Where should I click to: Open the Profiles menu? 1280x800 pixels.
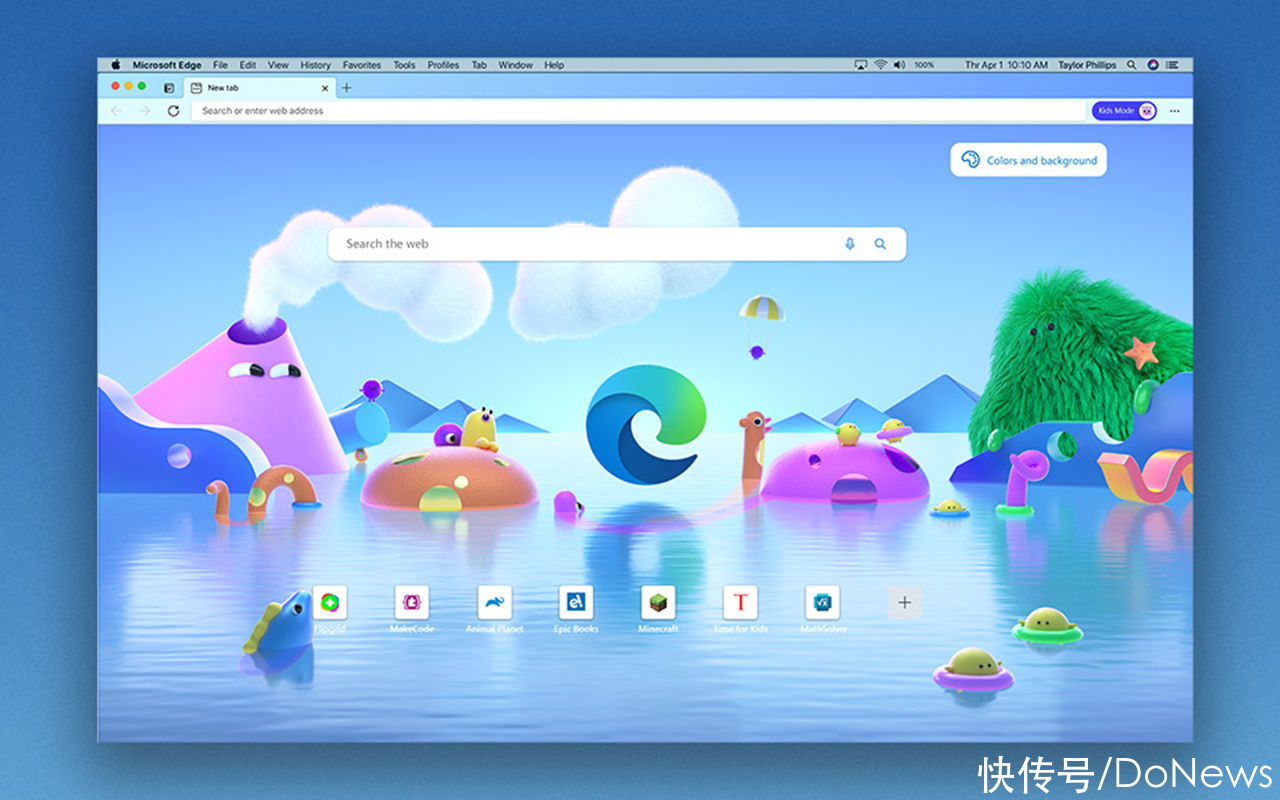443,65
